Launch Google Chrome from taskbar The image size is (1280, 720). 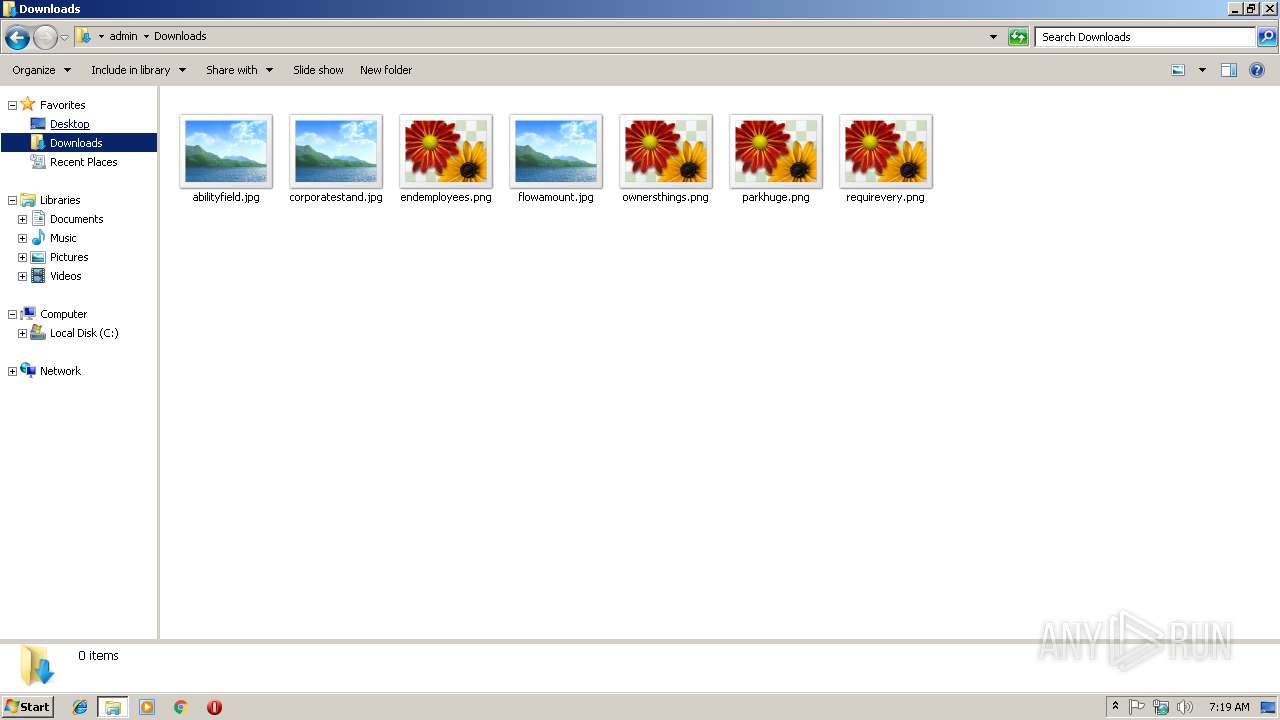(181, 707)
